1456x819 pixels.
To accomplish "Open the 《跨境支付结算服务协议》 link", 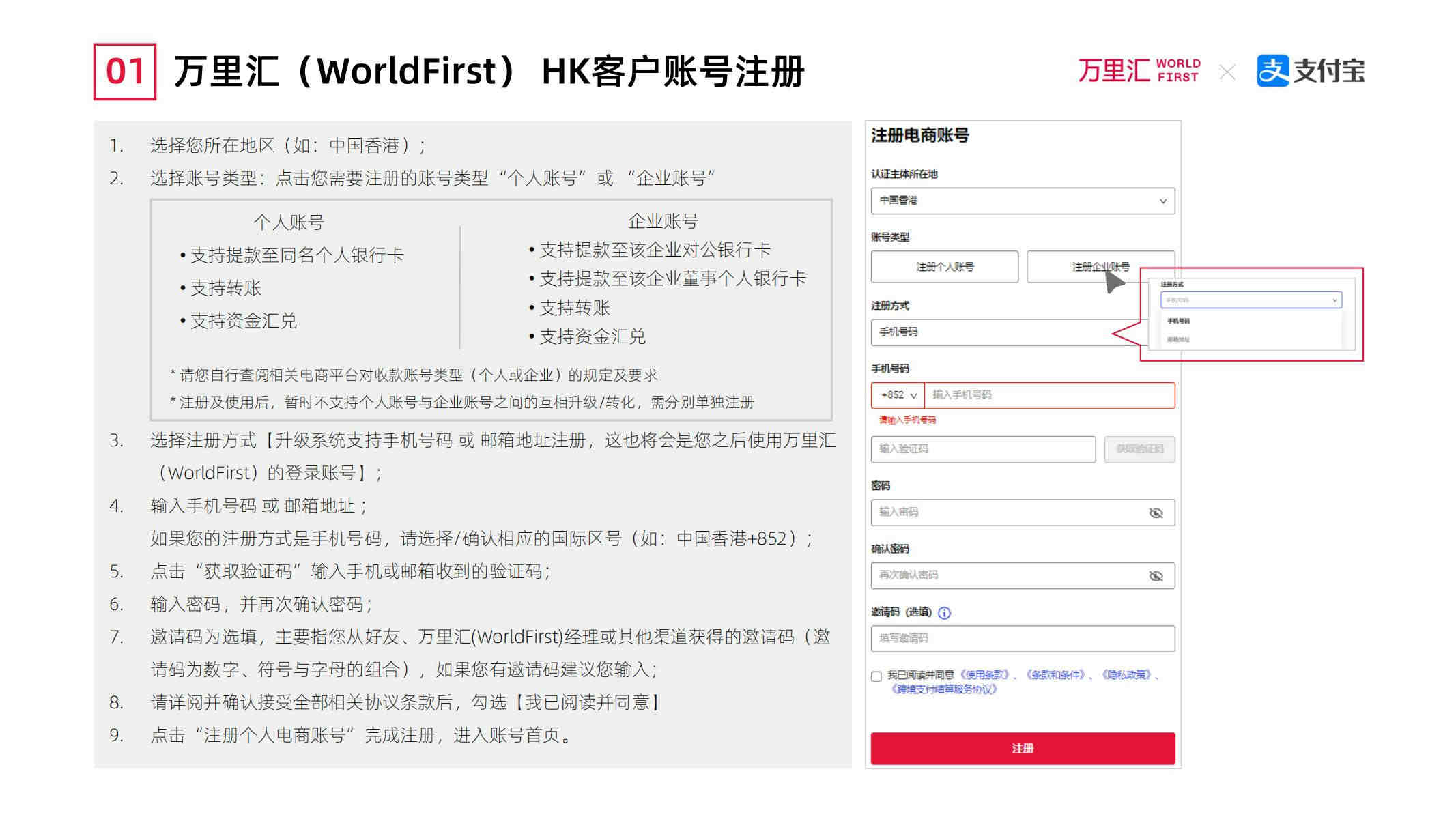I will coord(944,689).
